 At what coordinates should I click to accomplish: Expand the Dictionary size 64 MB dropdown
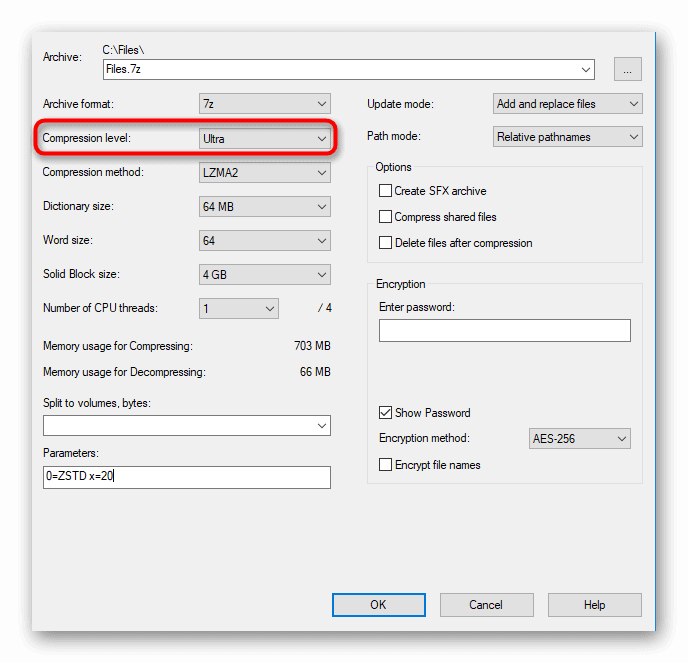click(x=265, y=207)
